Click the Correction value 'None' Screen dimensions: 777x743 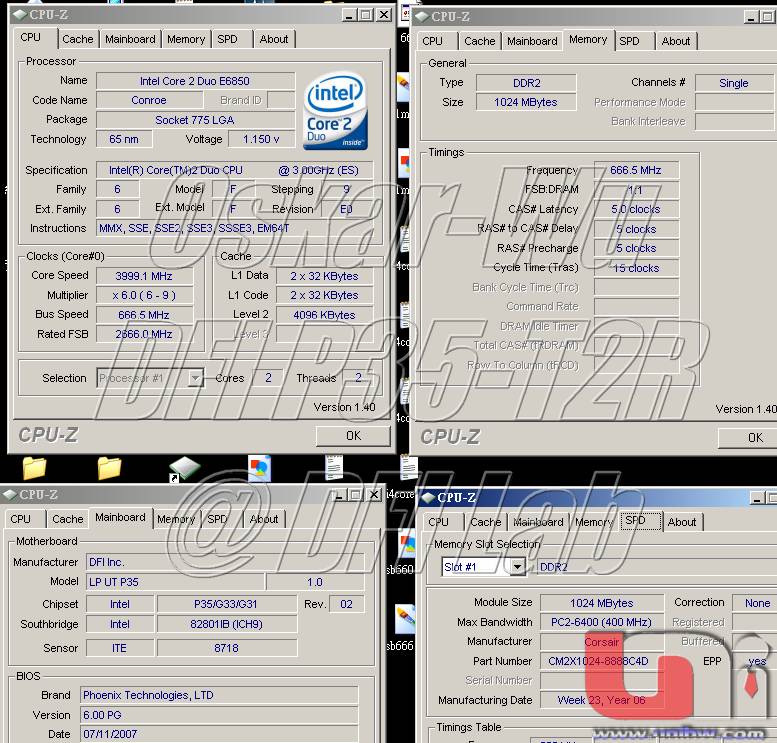[755, 603]
